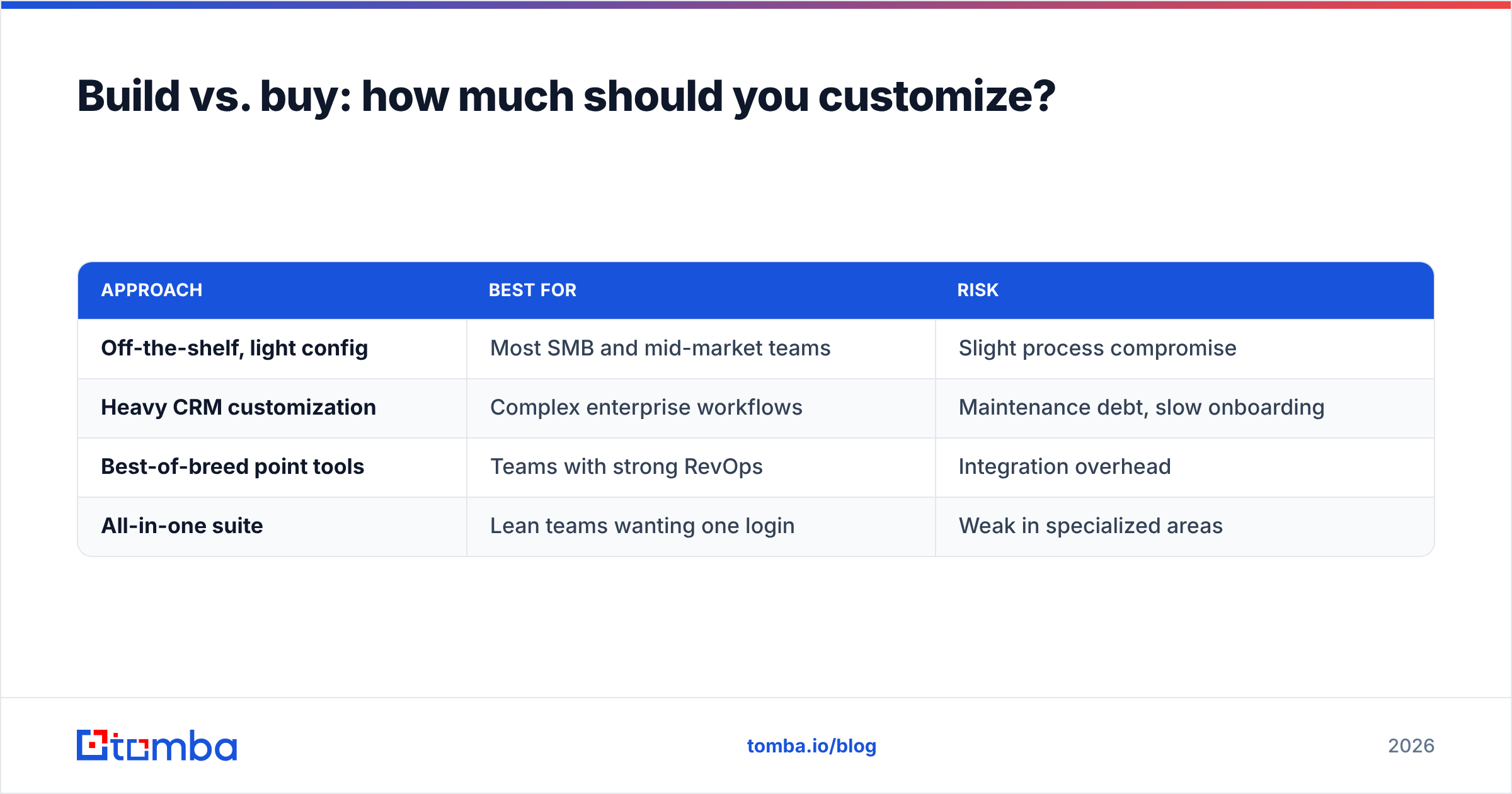Click 'Most SMB and mid-market teams' cell
This screenshot has width=1512, height=794.
coord(701,348)
